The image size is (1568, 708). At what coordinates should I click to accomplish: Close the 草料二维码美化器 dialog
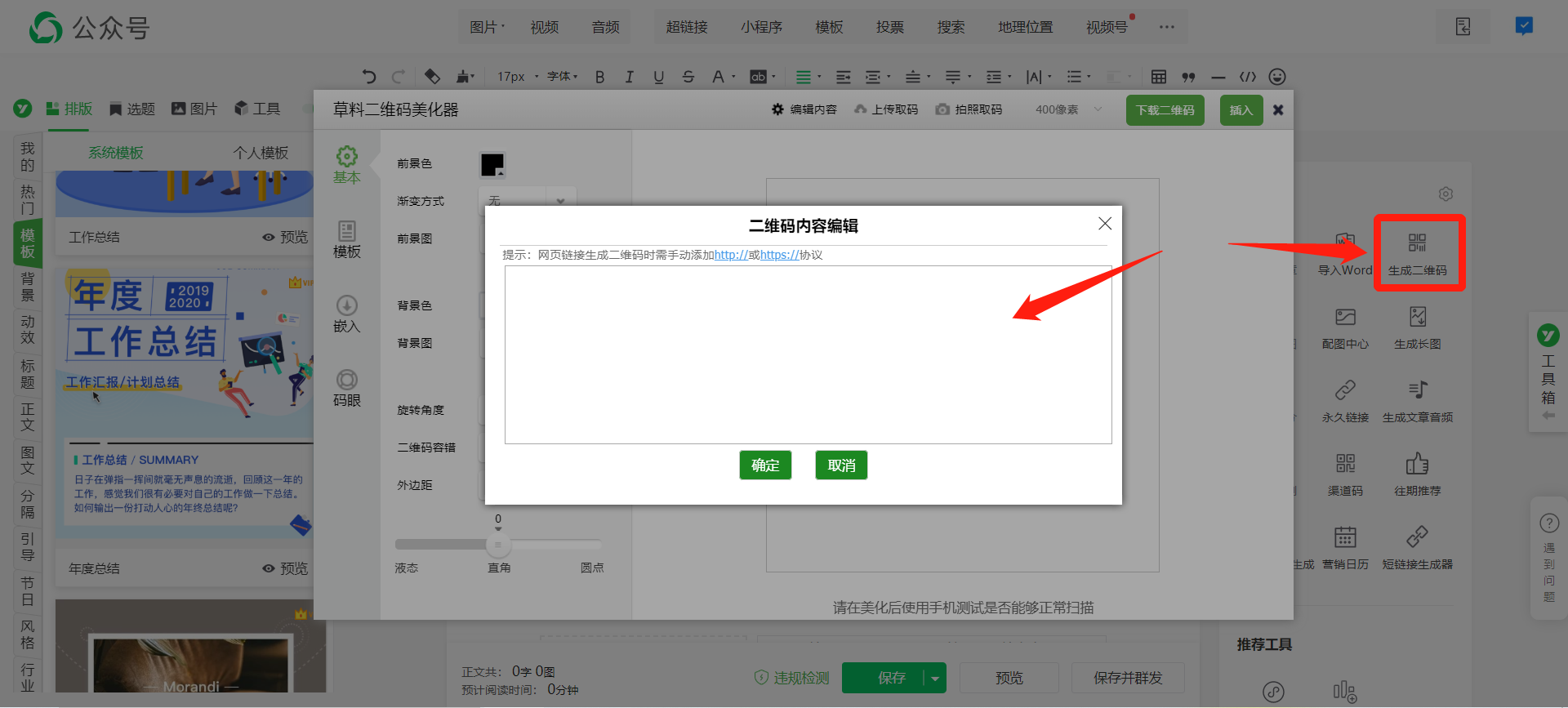click(x=1278, y=110)
